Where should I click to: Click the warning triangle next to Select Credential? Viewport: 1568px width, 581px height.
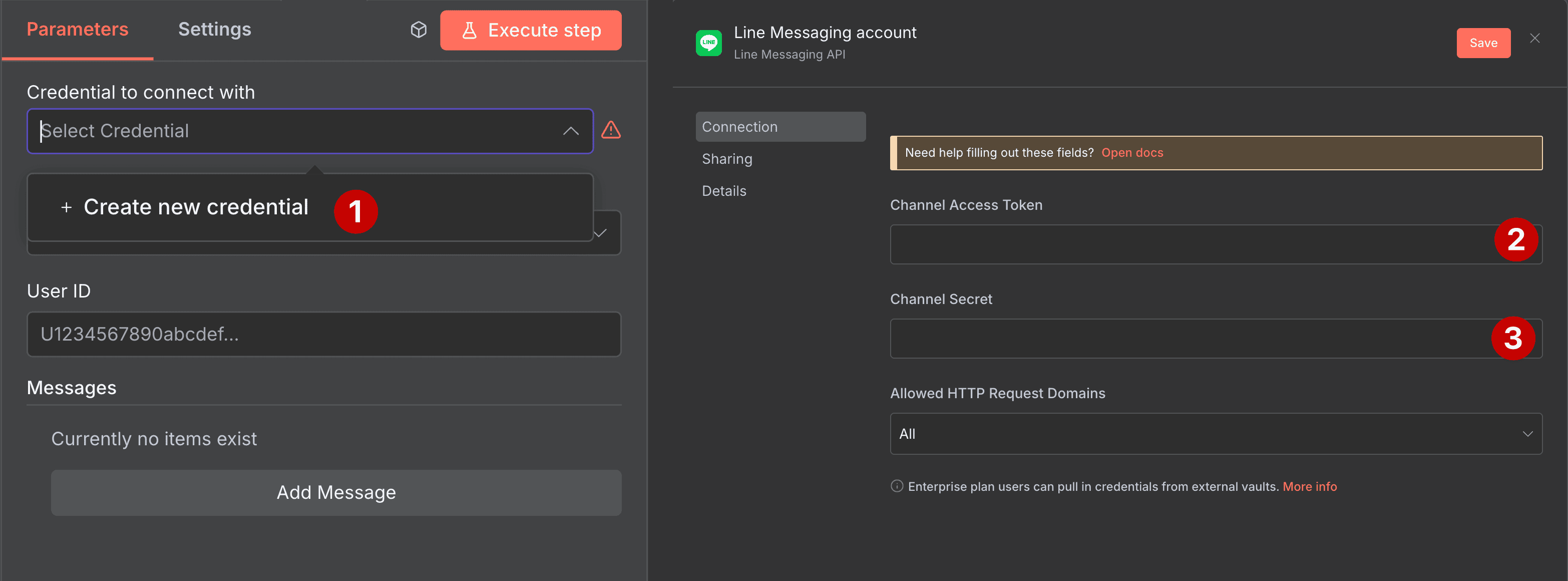coord(611,130)
